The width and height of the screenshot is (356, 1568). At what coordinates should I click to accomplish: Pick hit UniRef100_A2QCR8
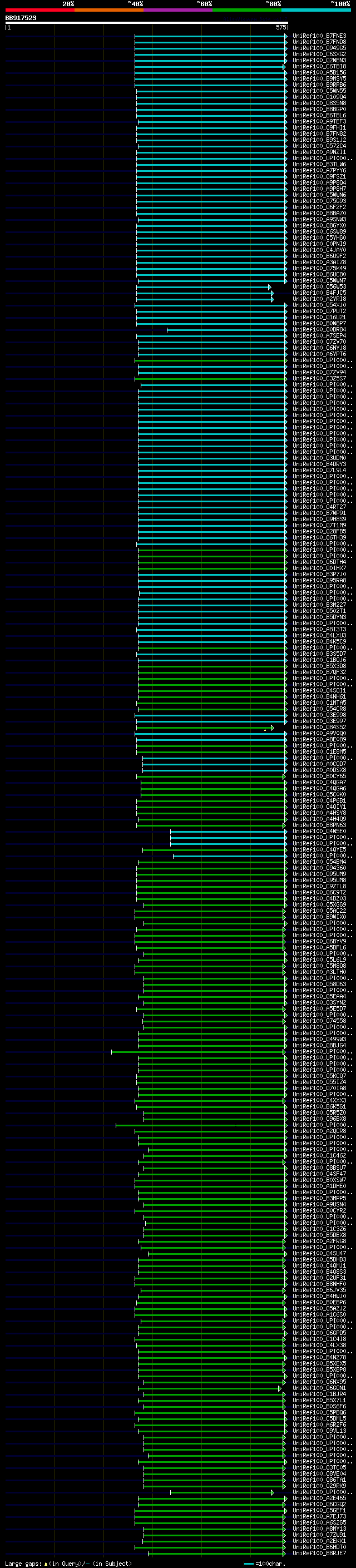click(x=319, y=1131)
